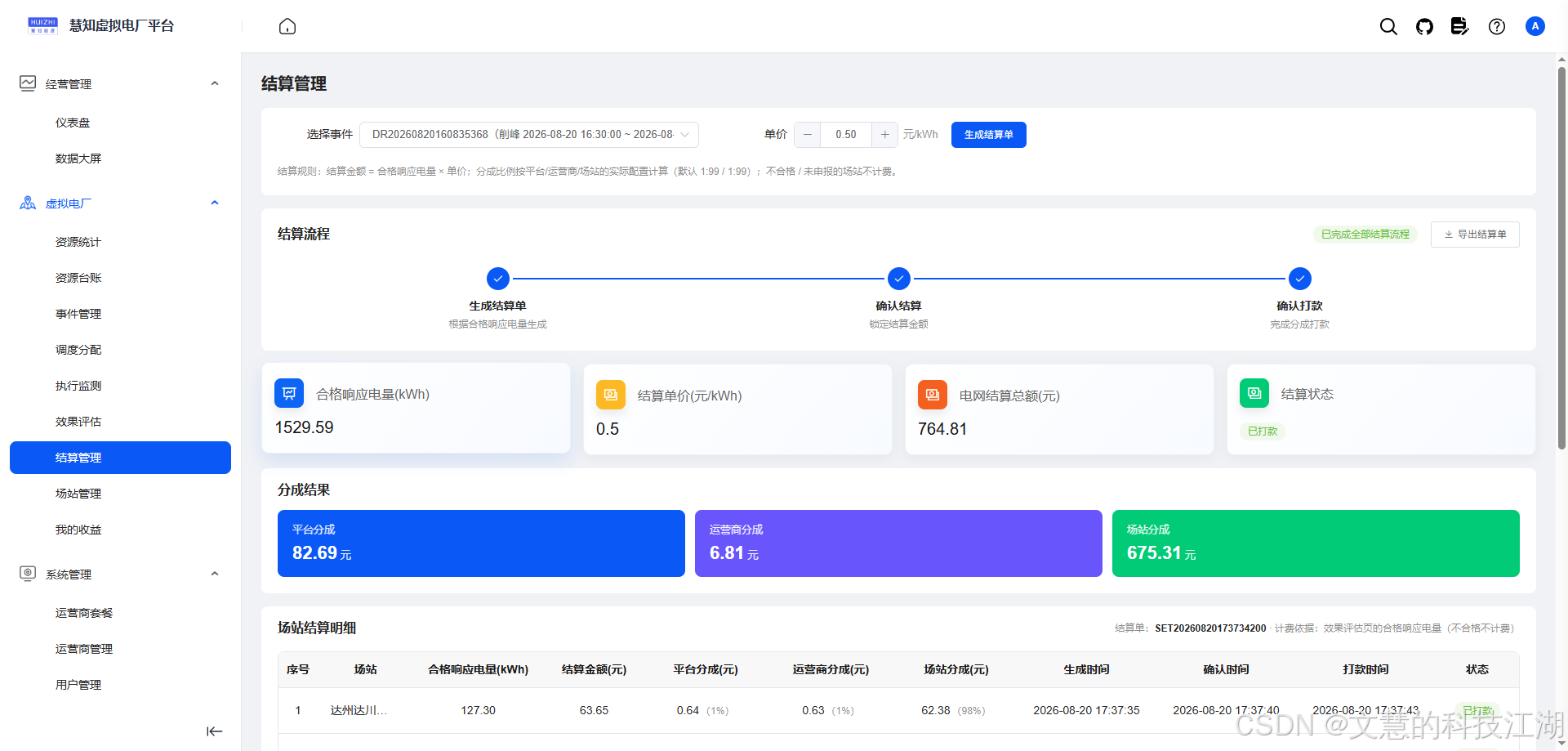Open the GitHub icon link
The width and height of the screenshot is (1568, 751).
[x=1424, y=26]
